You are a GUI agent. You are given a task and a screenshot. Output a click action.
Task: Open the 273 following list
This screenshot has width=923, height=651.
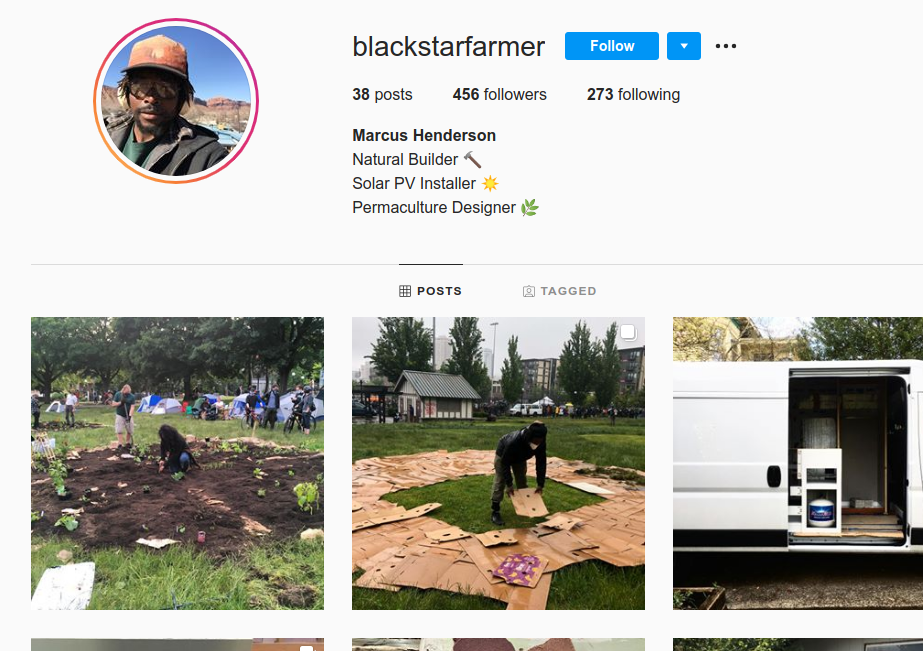pyautogui.click(x=633, y=94)
